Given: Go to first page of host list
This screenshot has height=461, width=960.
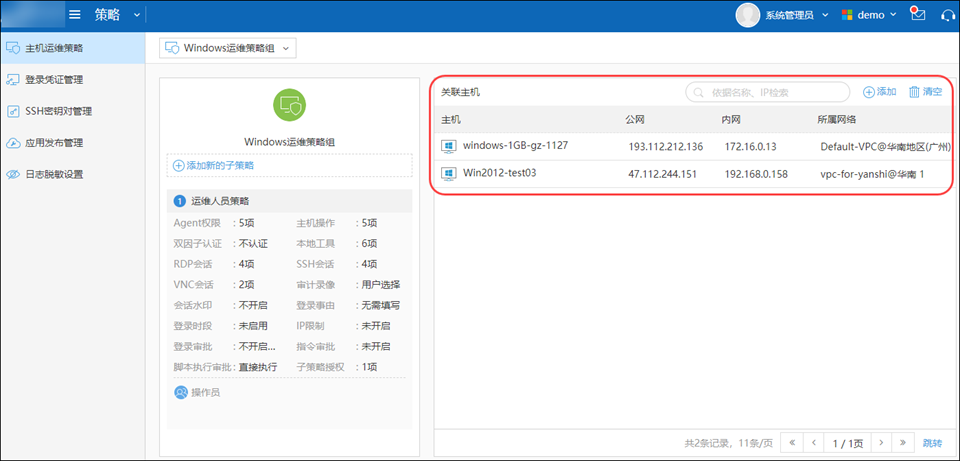Looking at the screenshot, I should [x=792, y=442].
